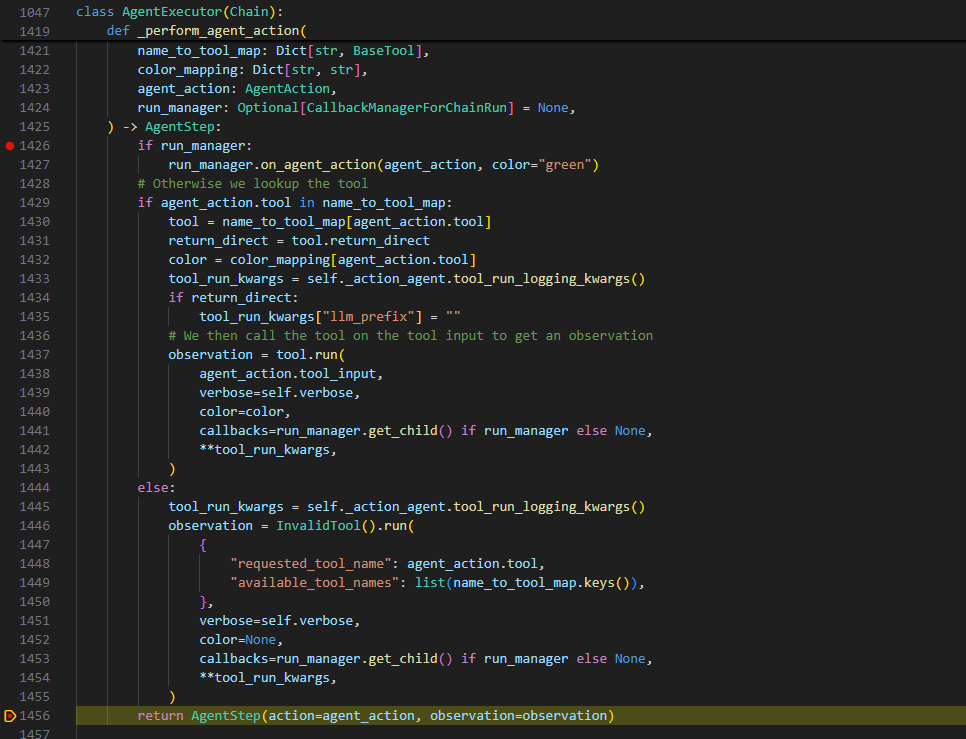The image size is (966, 739).
Task: Remove the red breakpoint on line 1426
Action: click(x=10, y=146)
